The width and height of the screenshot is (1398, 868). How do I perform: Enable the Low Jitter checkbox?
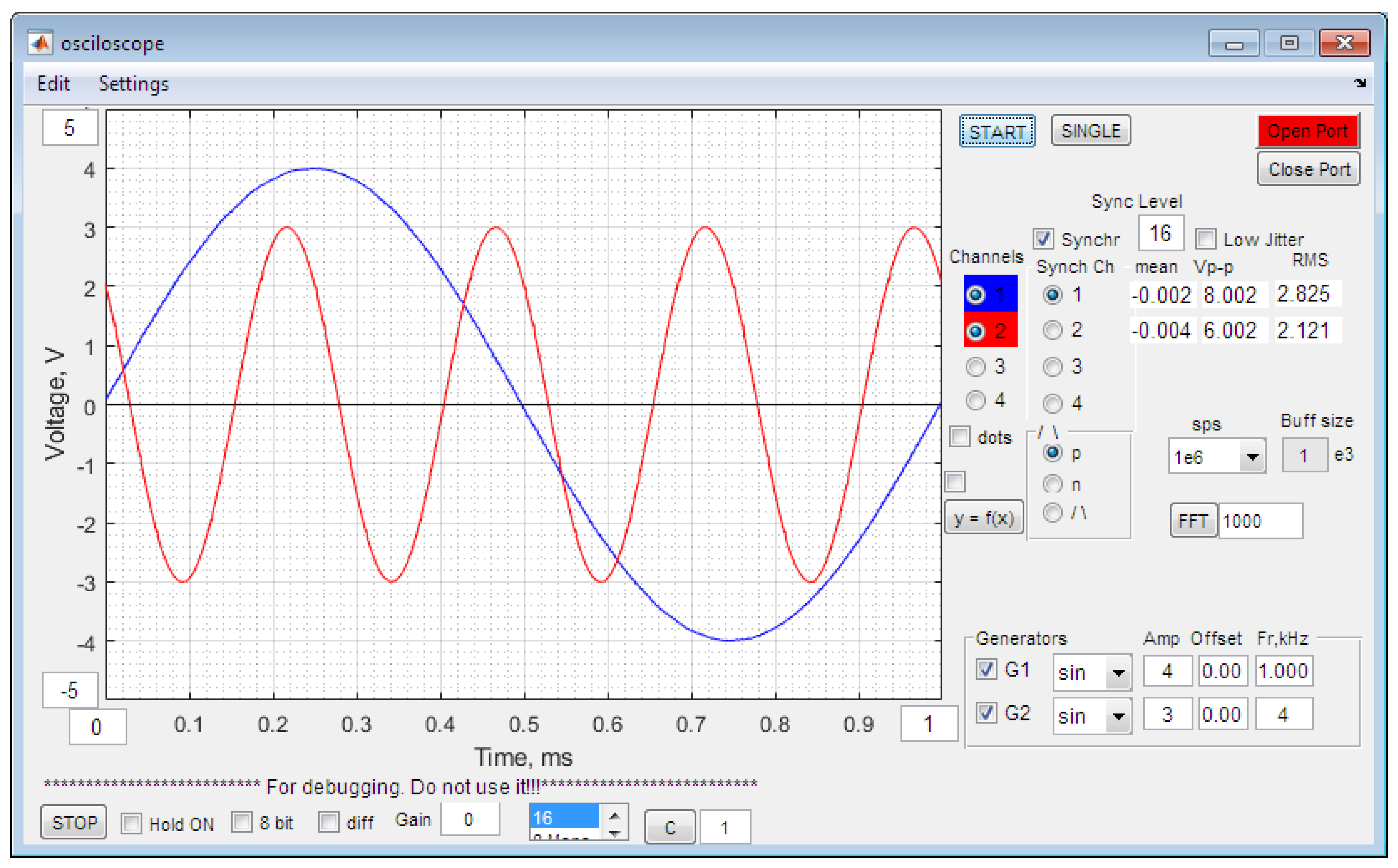coord(1206,239)
